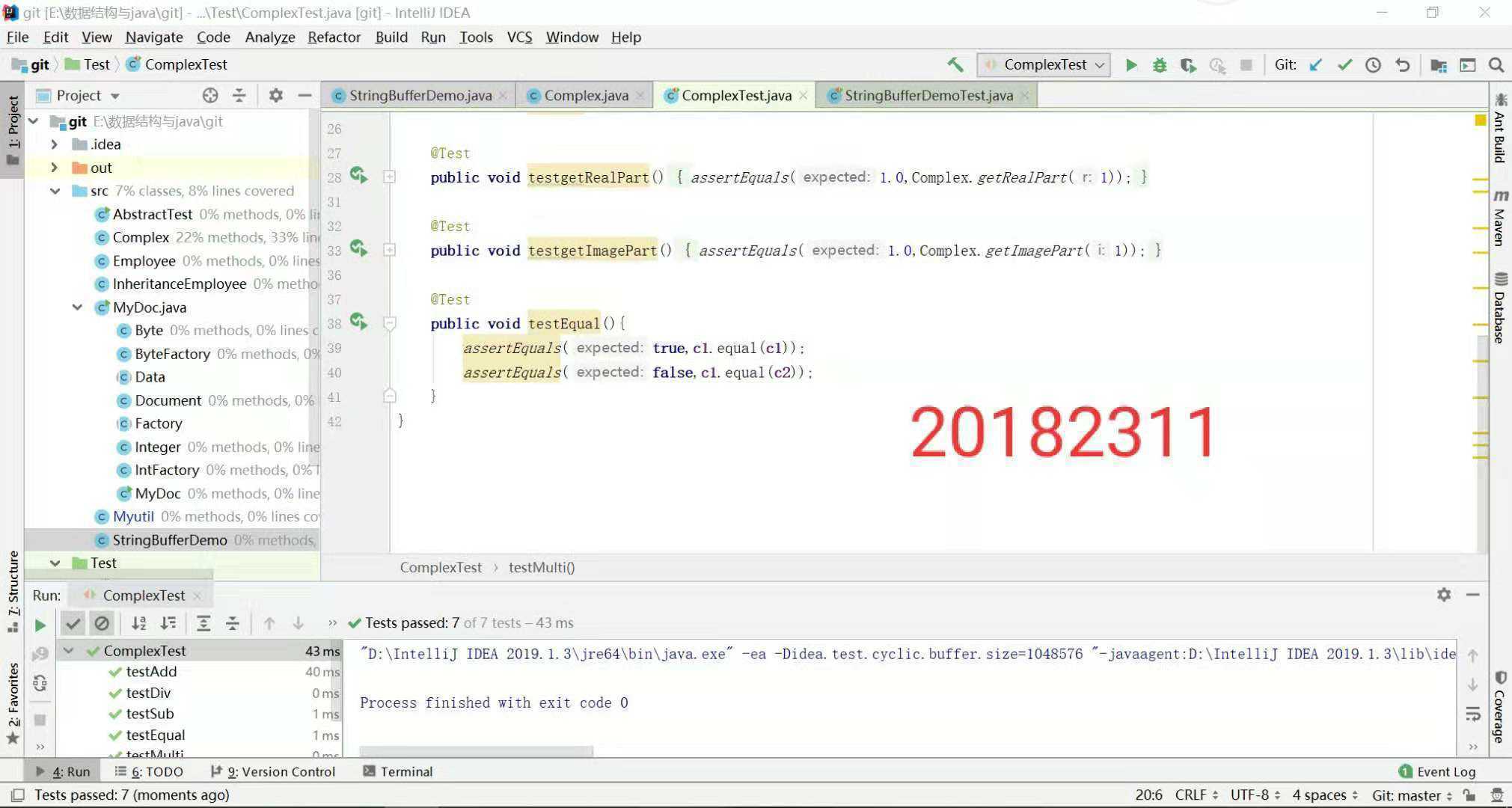Collapse the Test folder in the tree
This screenshot has width=1512, height=808.
pyautogui.click(x=55, y=563)
